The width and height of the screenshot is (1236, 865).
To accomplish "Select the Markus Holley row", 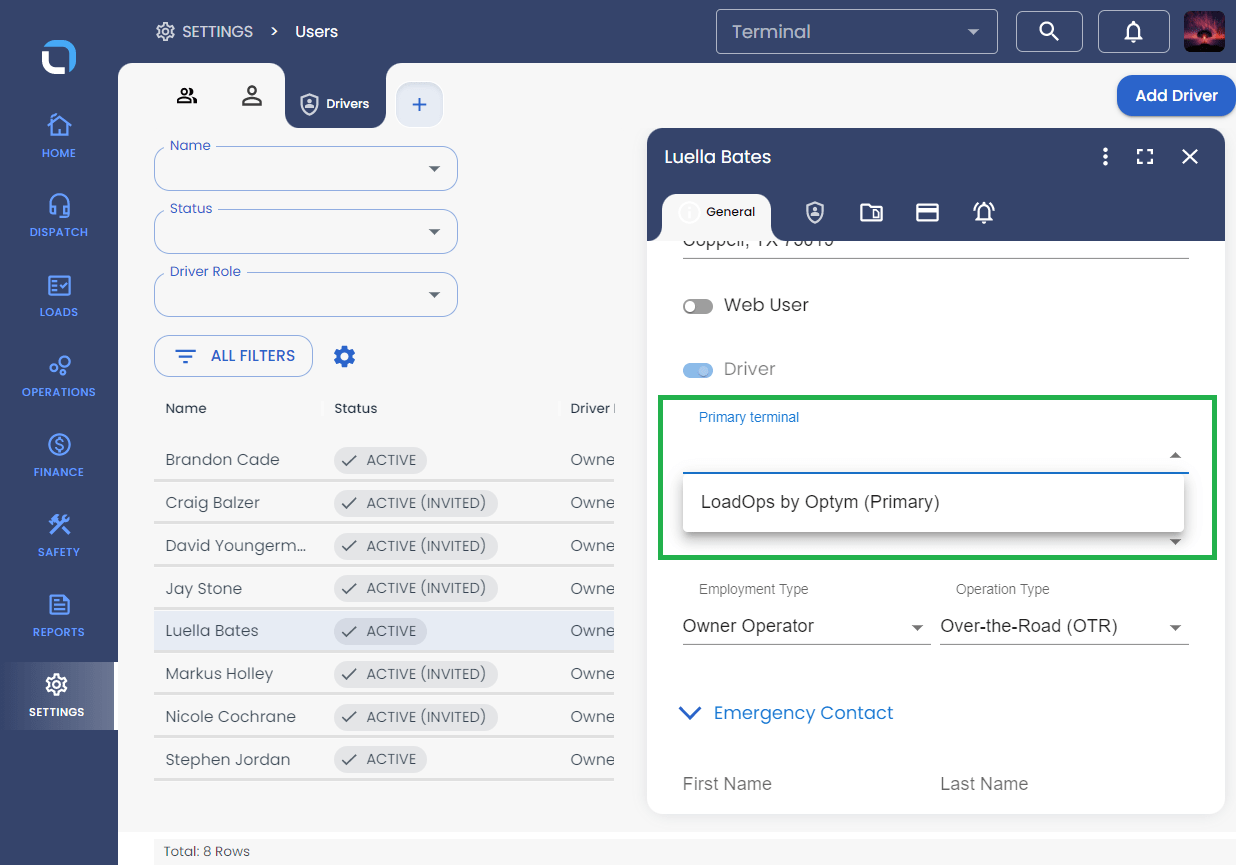I will (x=384, y=674).
